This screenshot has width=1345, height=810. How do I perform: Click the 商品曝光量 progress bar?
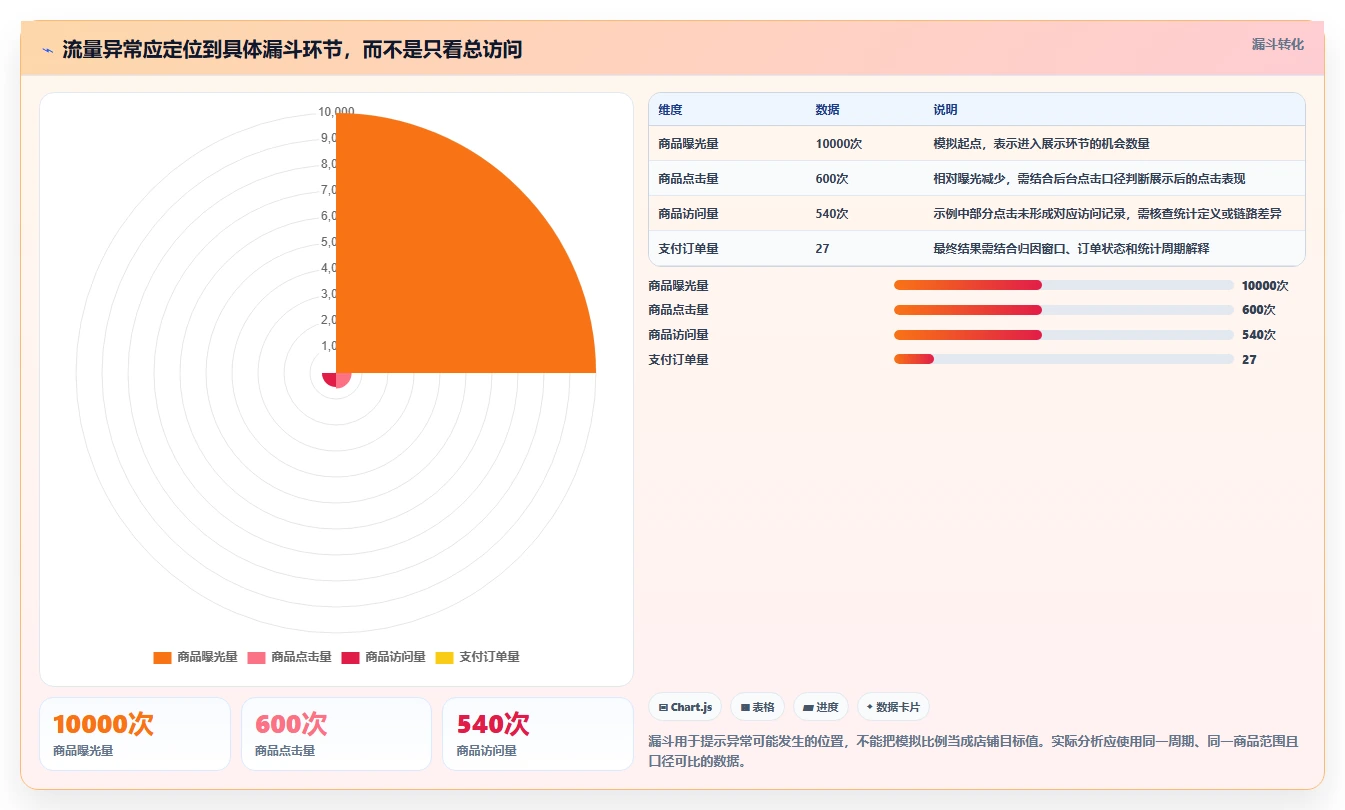point(1064,285)
